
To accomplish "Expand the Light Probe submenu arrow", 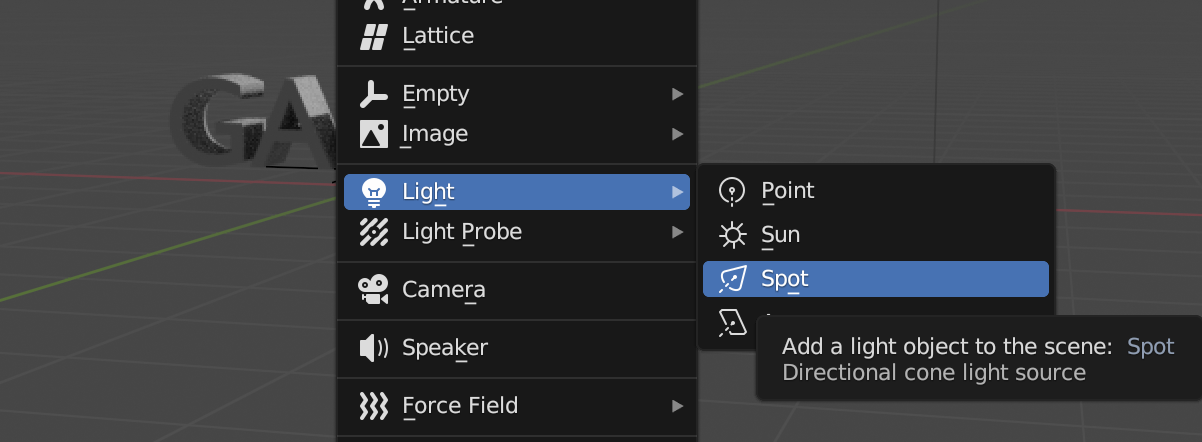I will tap(678, 232).
